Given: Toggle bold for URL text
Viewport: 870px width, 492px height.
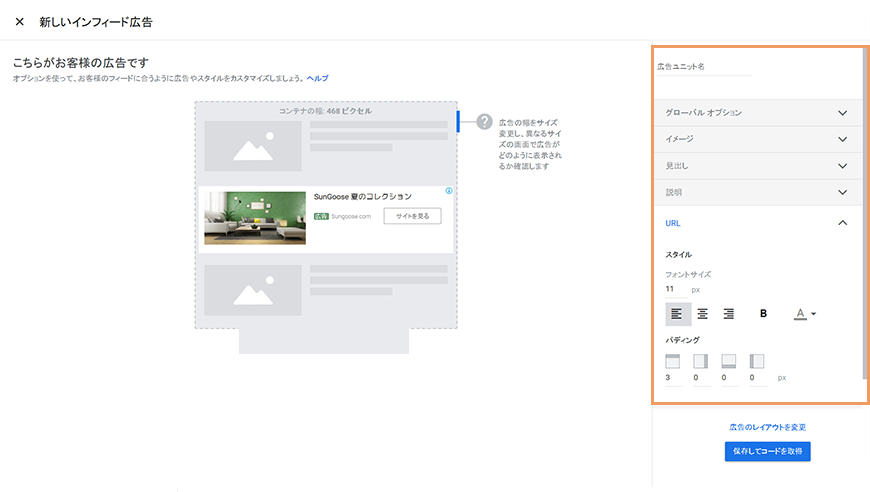Looking at the screenshot, I should pos(764,314).
